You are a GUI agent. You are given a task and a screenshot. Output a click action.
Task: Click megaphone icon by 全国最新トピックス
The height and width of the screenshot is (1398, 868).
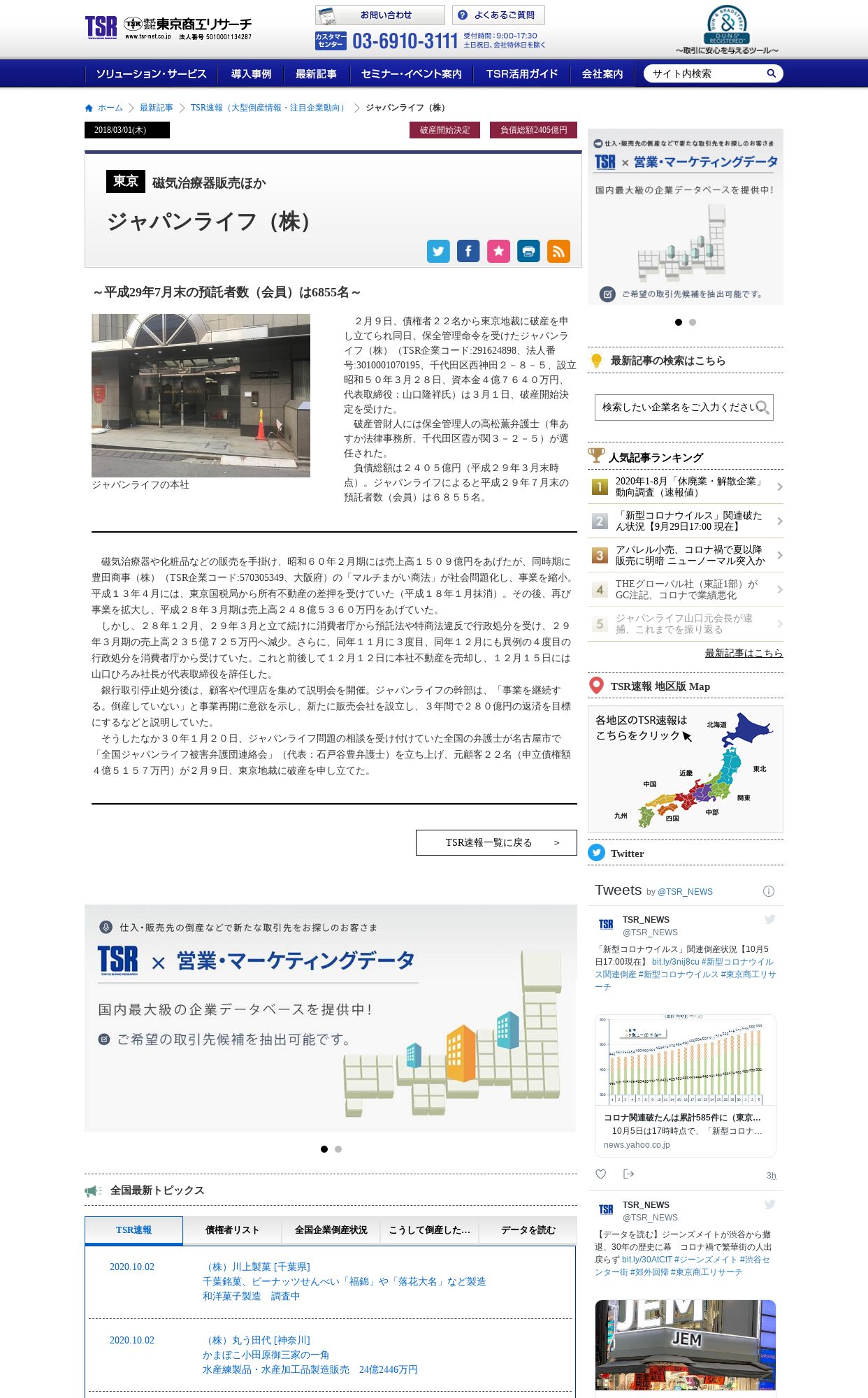(94, 1190)
